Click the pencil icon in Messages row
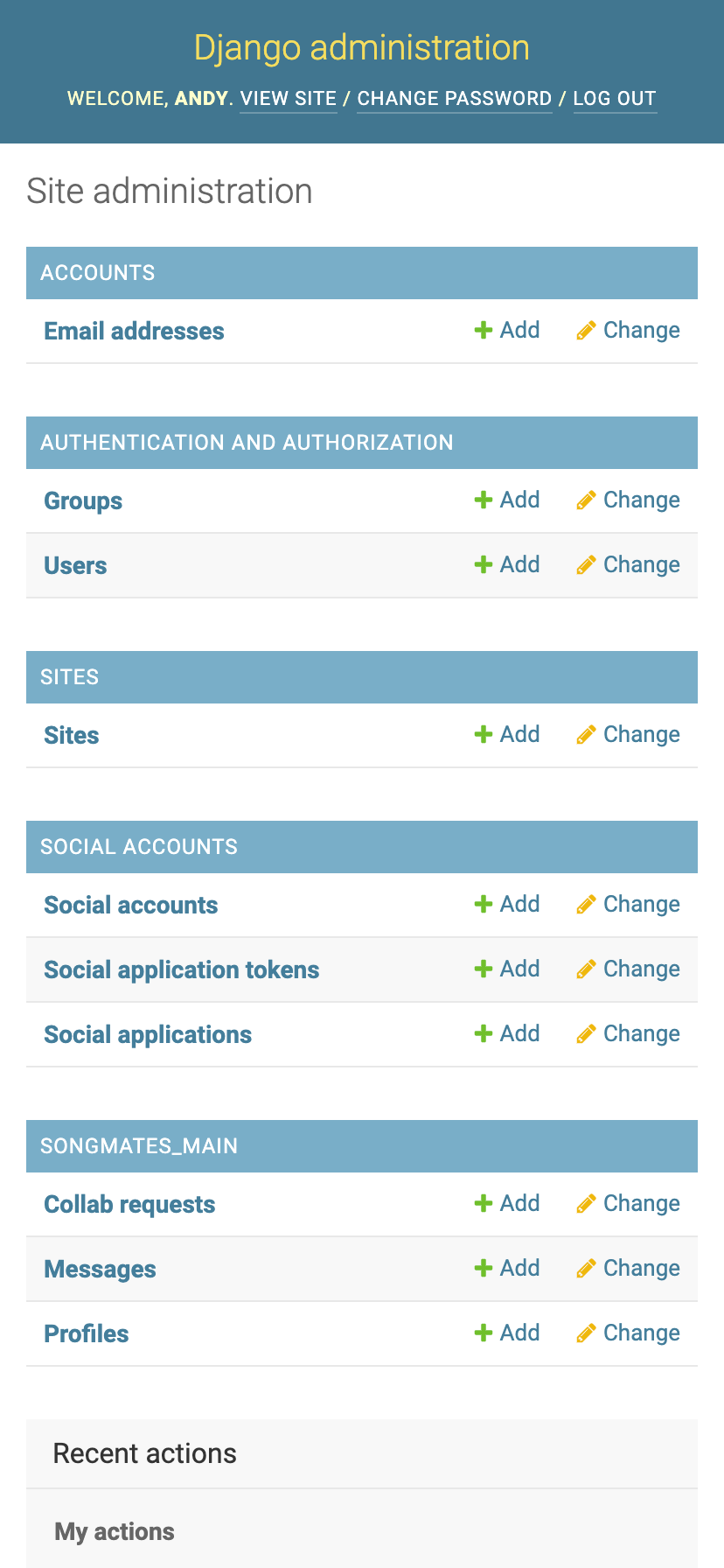 tap(586, 1268)
